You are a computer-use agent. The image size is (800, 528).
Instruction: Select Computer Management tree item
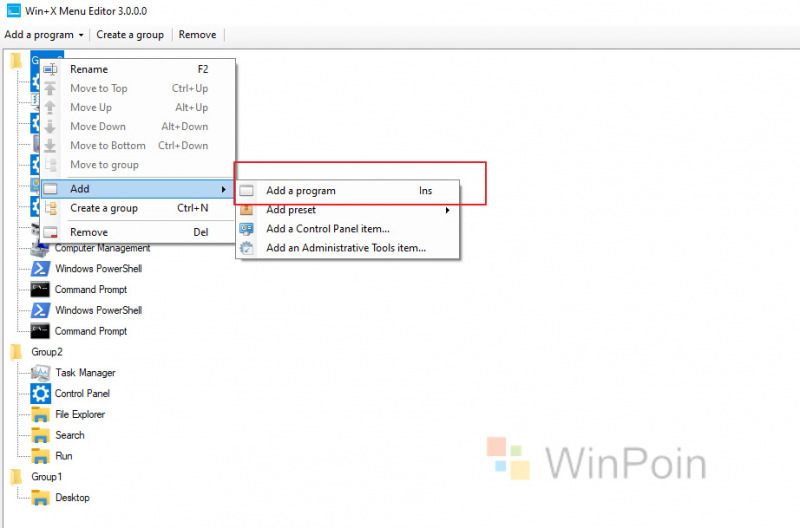(103, 248)
